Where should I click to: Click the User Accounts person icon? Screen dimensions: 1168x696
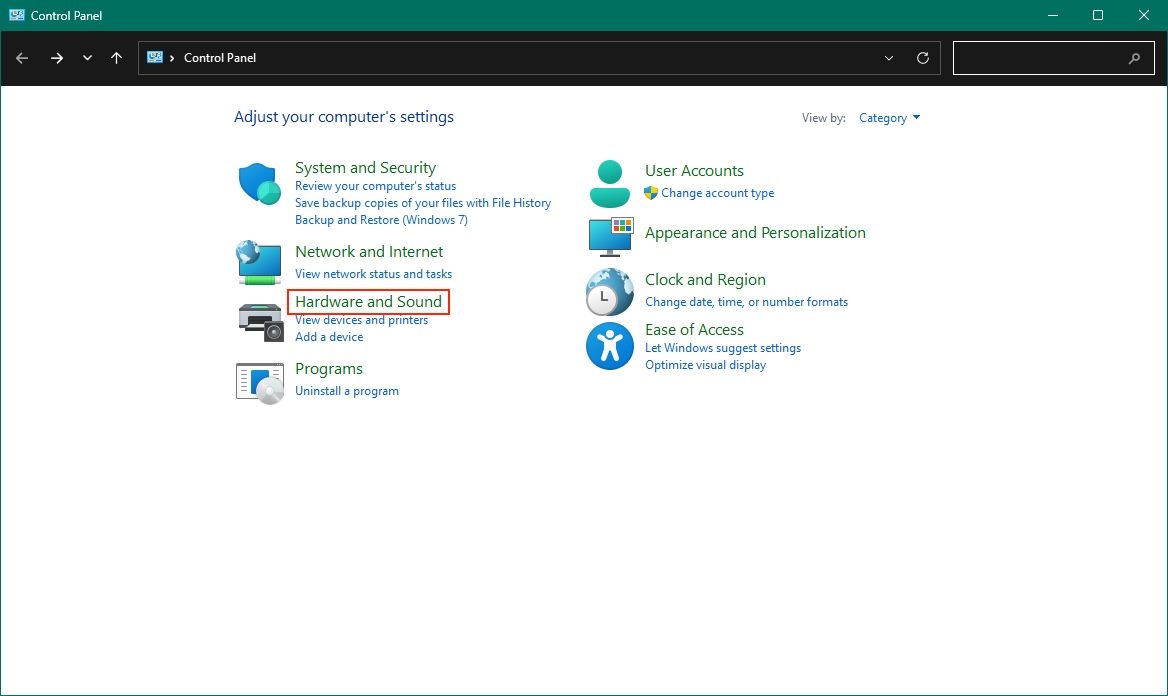click(610, 183)
